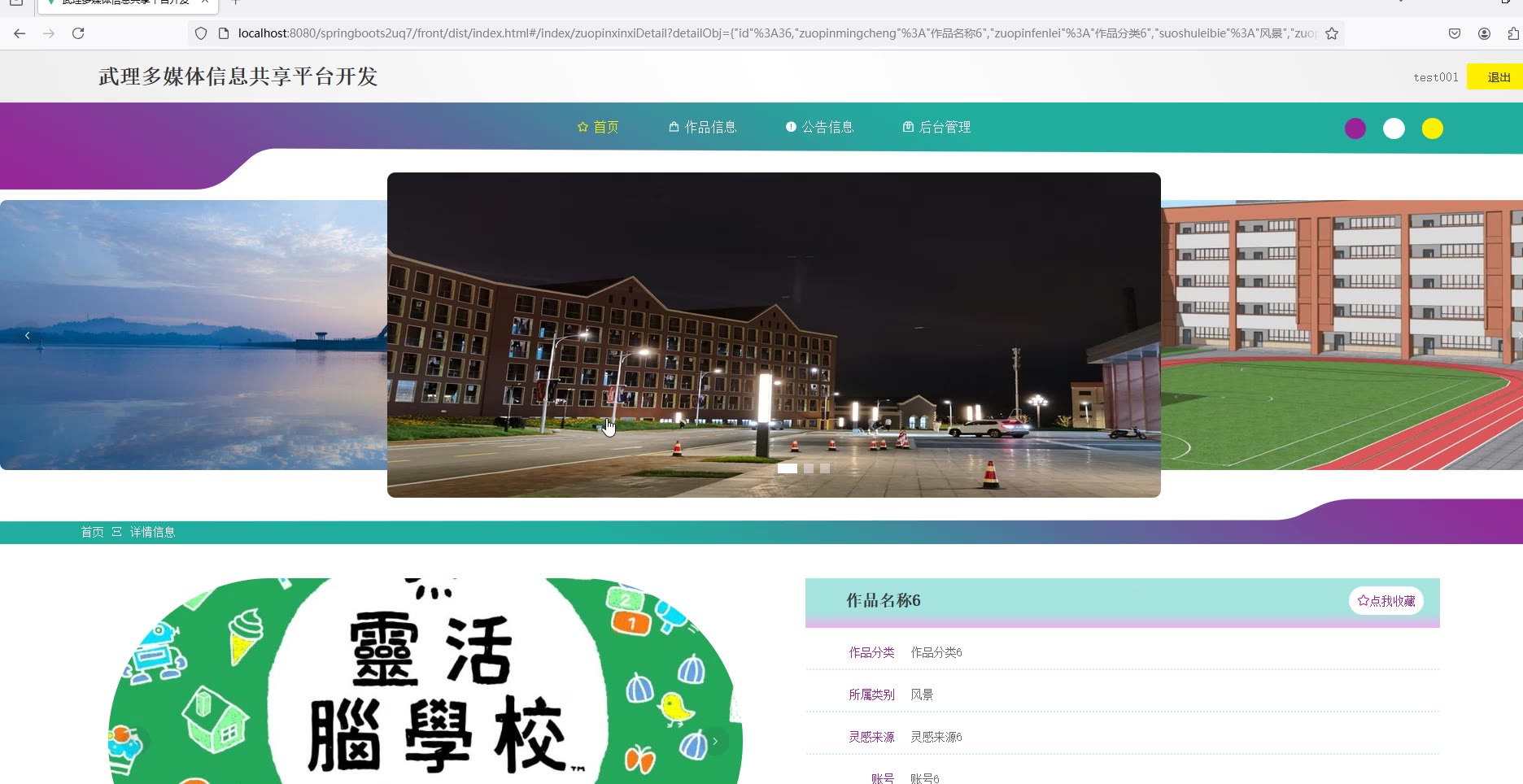
Task: Click the night campus center banner image
Action: (774, 335)
